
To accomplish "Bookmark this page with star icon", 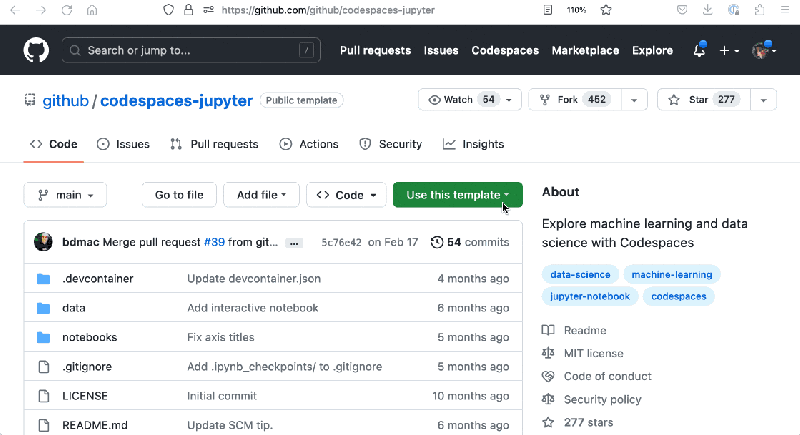I will coord(606,10).
